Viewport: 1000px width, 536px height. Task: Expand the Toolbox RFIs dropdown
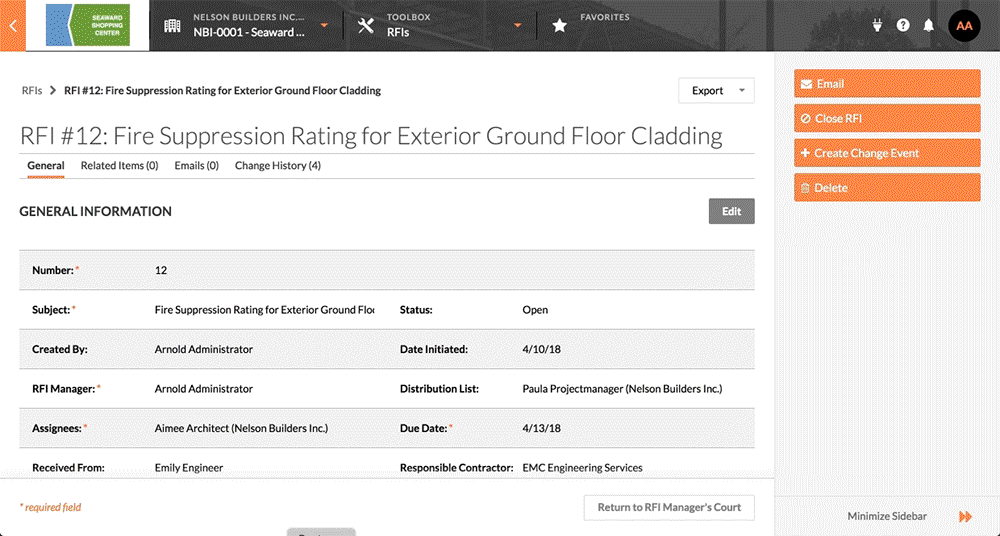pyautogui.click(x=517, y=26)
